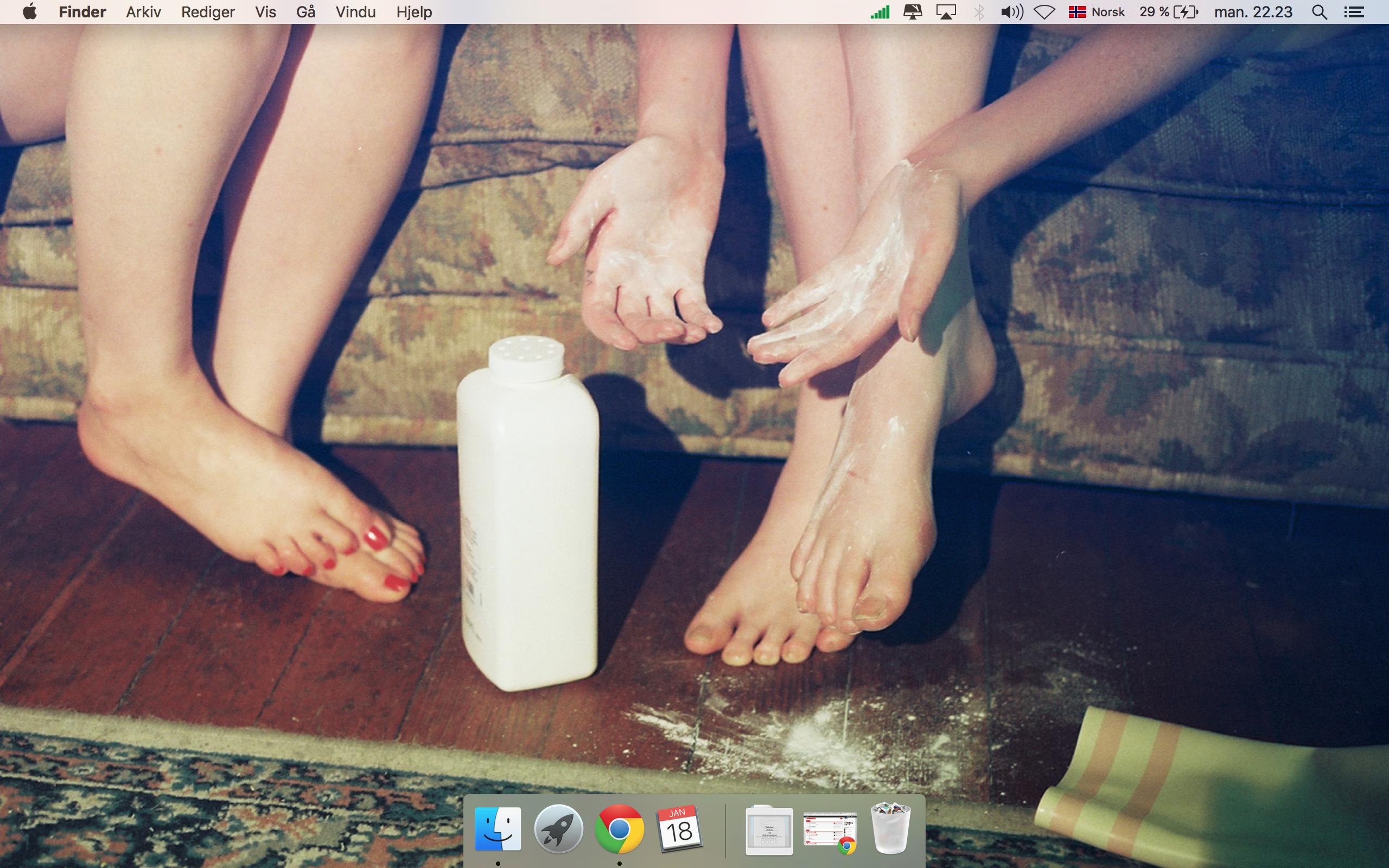Screen dimensions: 1389x868
Task: Click the green signal strength icon
Action: pos(880,12)
